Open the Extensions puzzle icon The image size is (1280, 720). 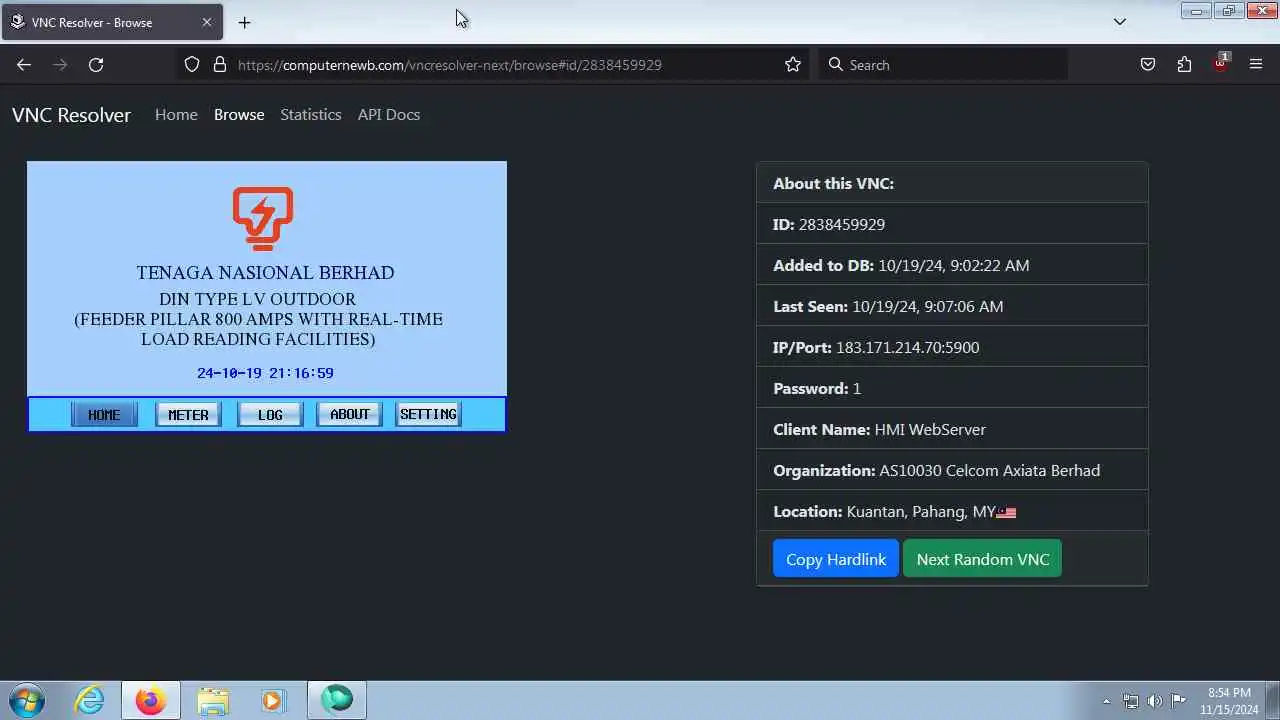point(1184,65)
